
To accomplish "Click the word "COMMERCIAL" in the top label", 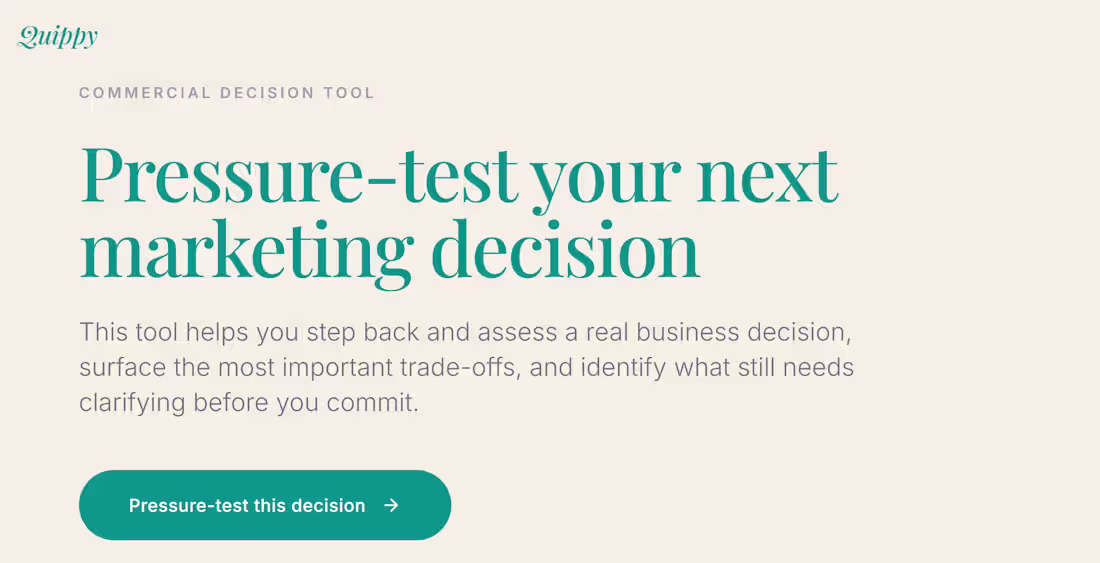I will point(145,93).
